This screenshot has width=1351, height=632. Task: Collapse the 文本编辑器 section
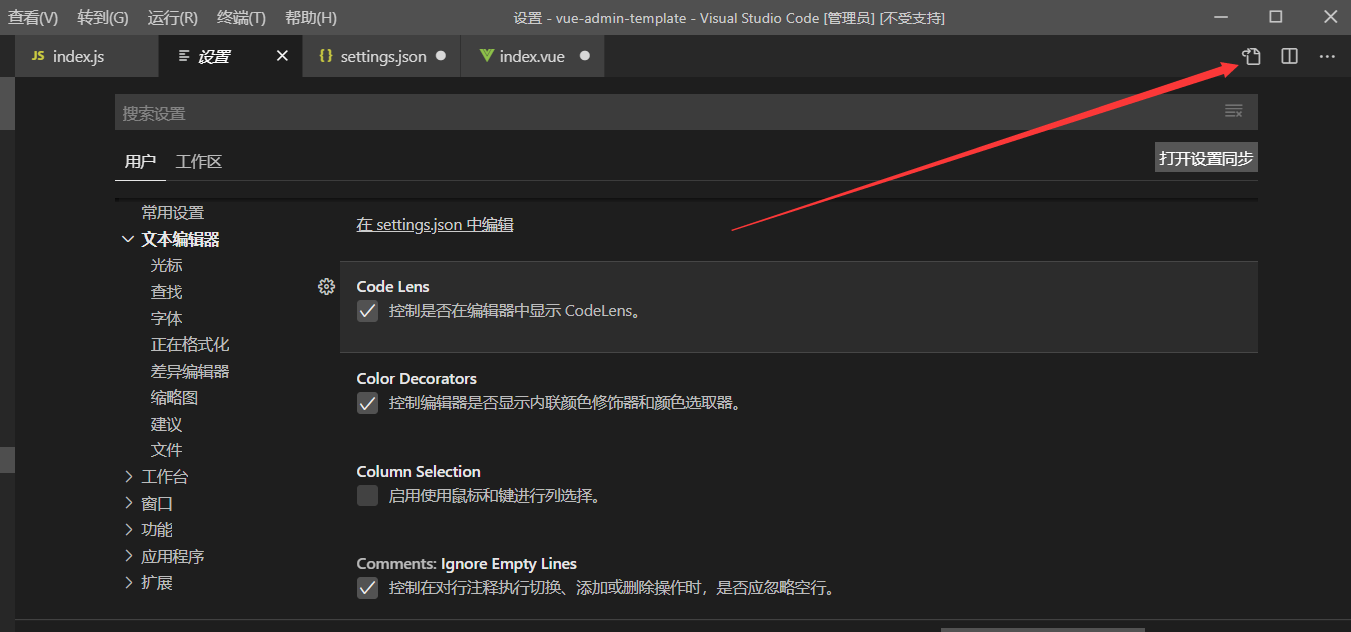(127, 239)
